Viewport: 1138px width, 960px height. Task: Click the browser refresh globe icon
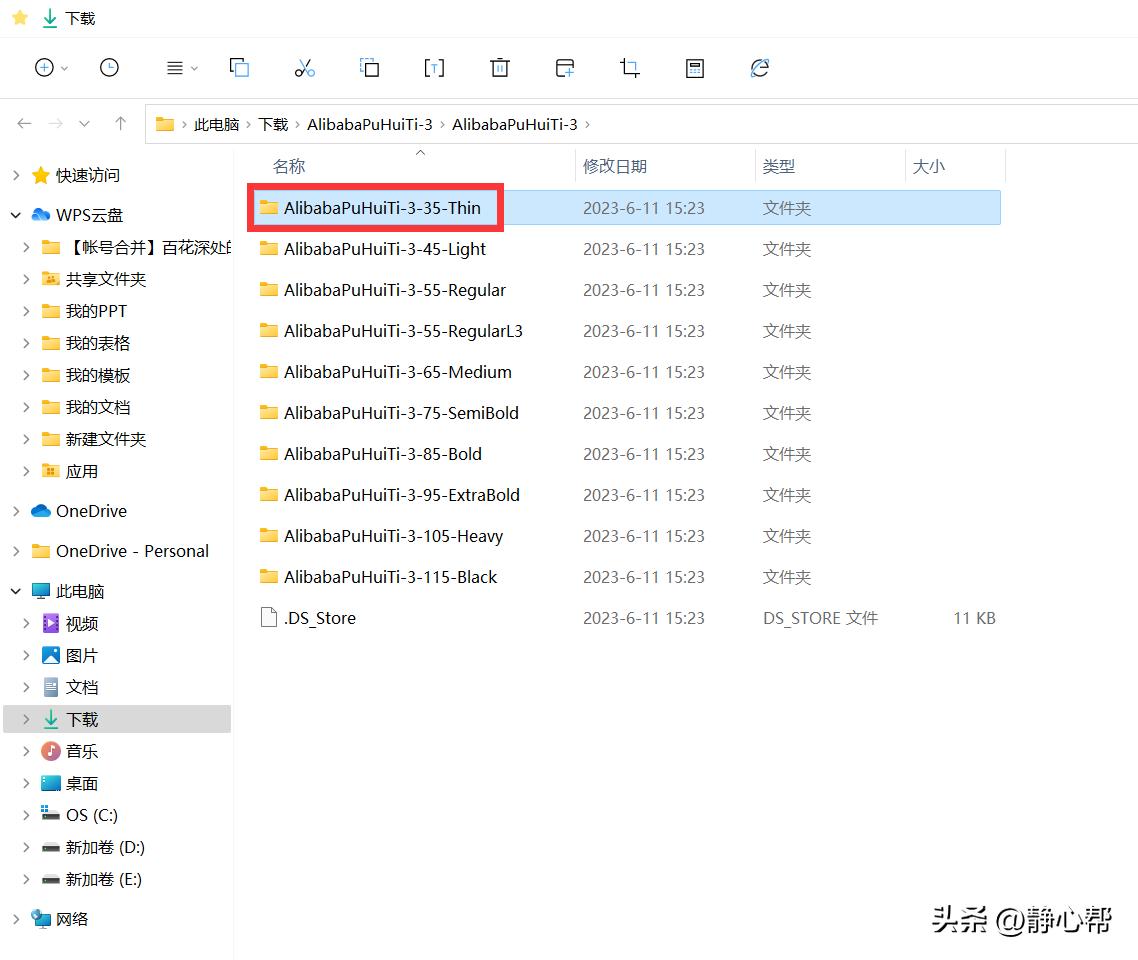coord(760,68)
